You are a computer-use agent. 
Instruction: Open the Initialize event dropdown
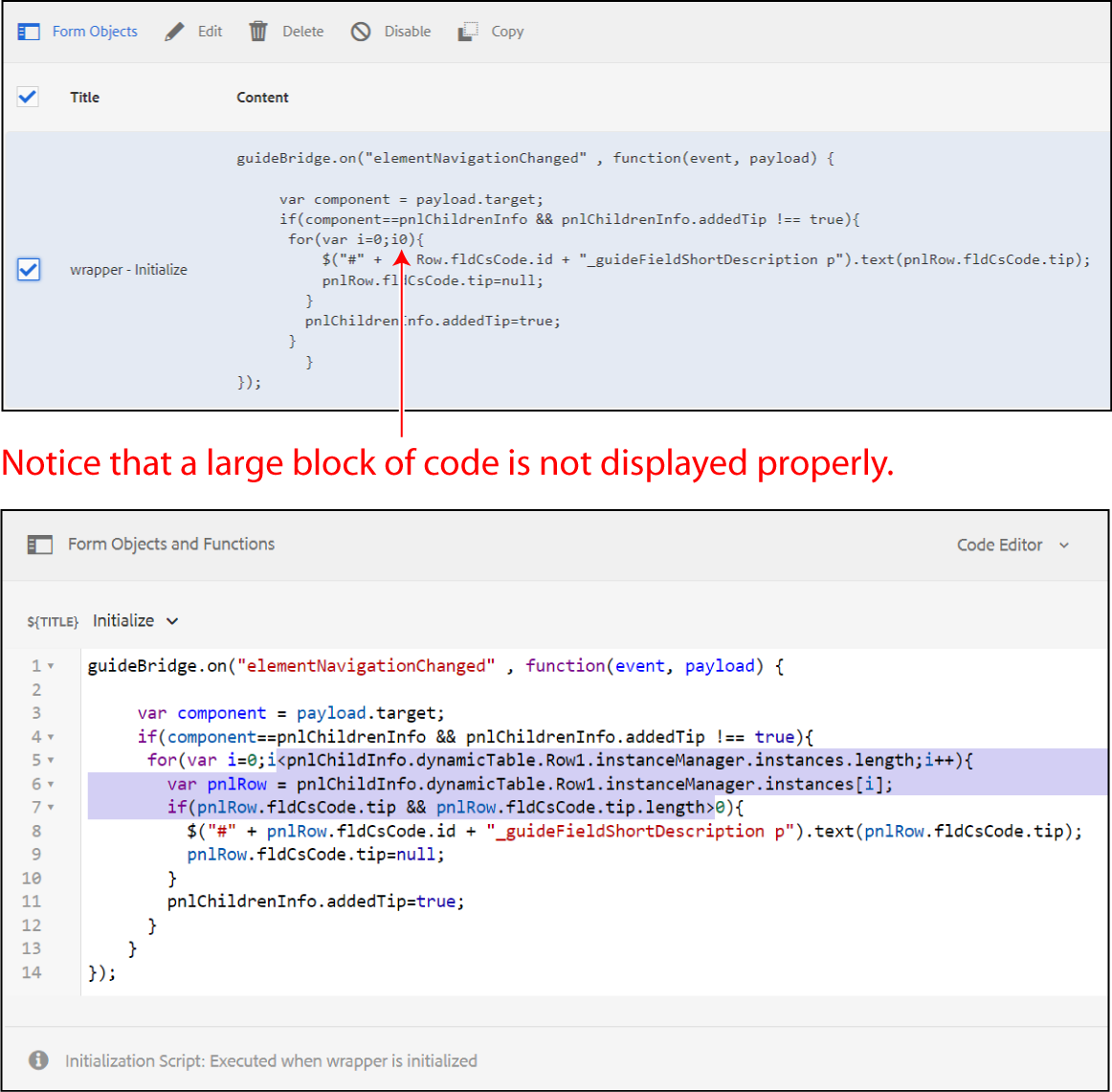(135, 620)
